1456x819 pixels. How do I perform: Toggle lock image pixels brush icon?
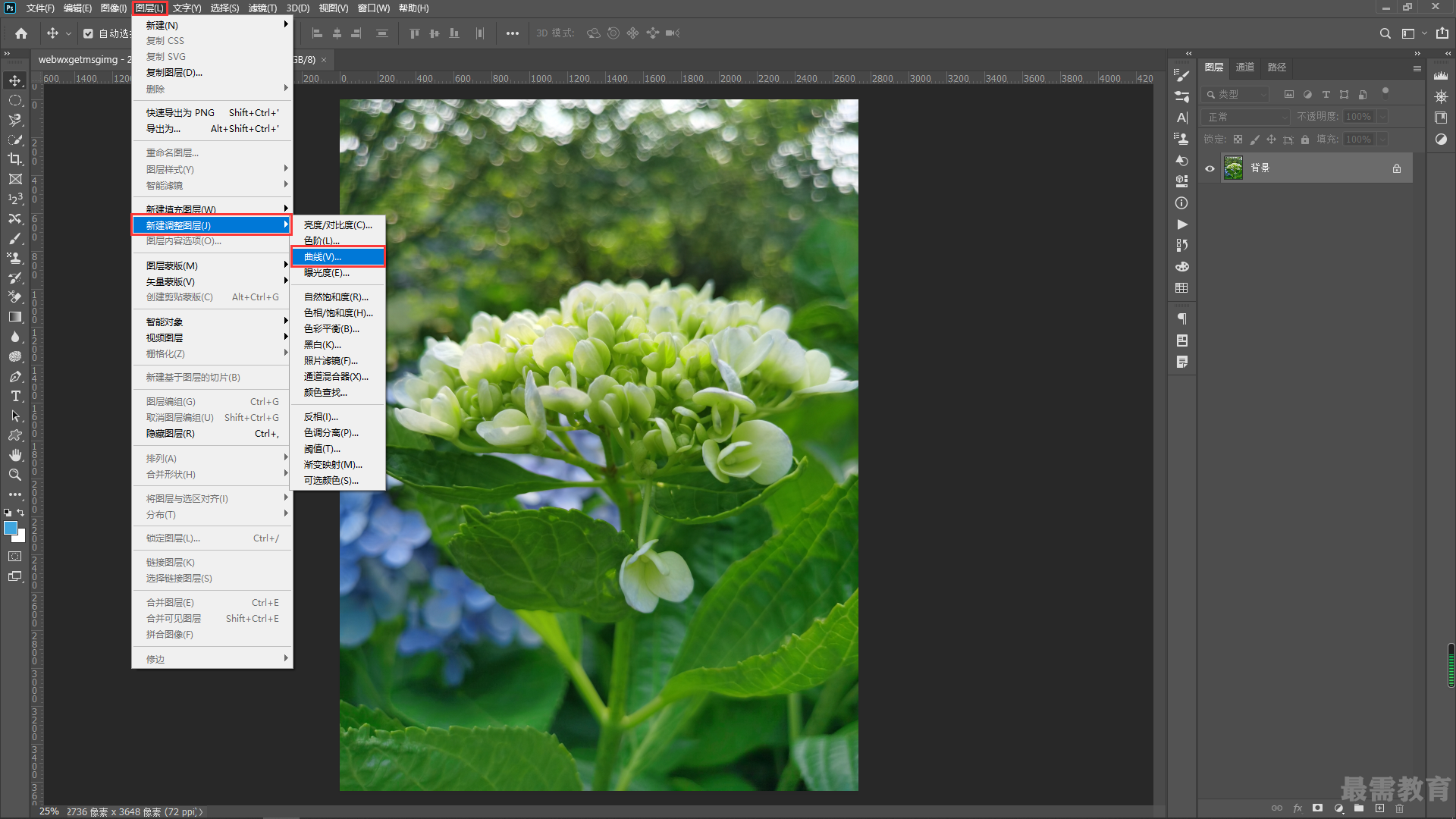pos(1254,140)
